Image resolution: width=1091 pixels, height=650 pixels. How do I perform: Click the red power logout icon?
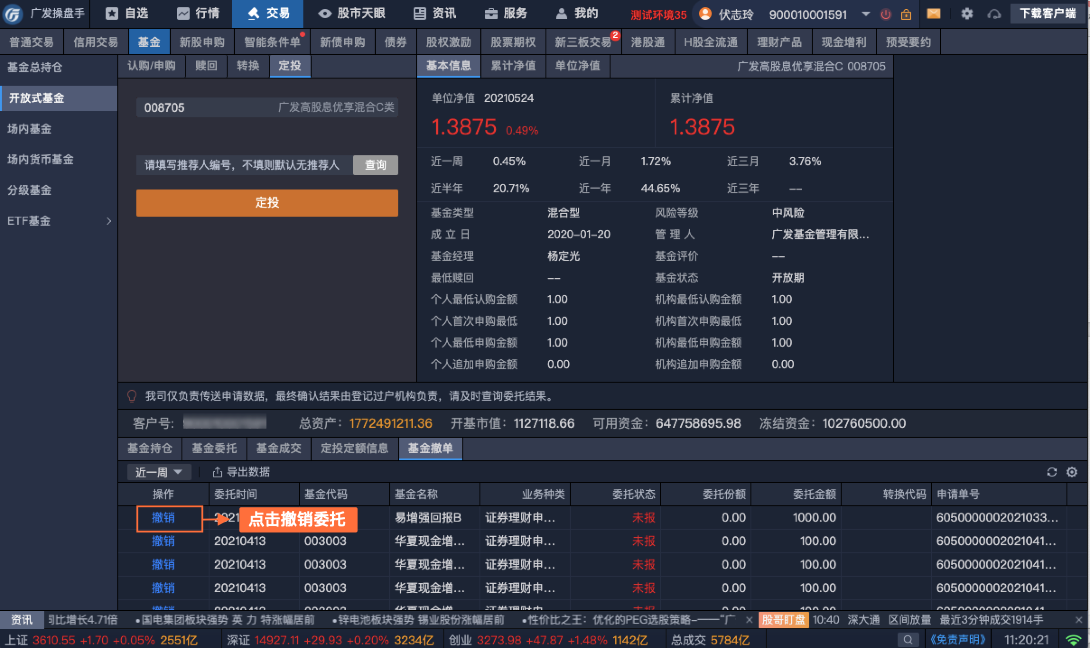(886, 14)
